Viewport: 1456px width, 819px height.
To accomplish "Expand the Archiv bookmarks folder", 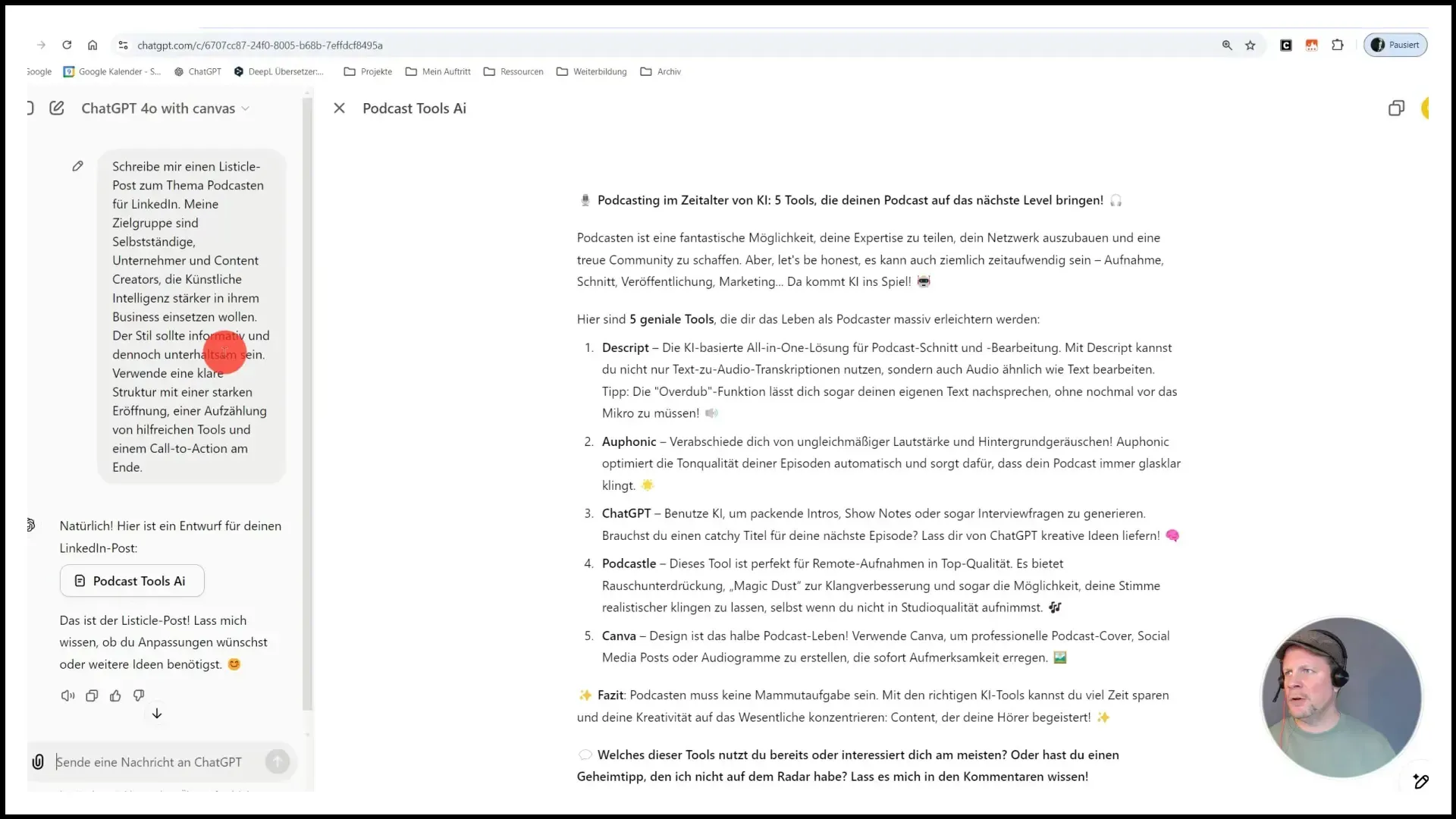I will [x=661, y=71].
